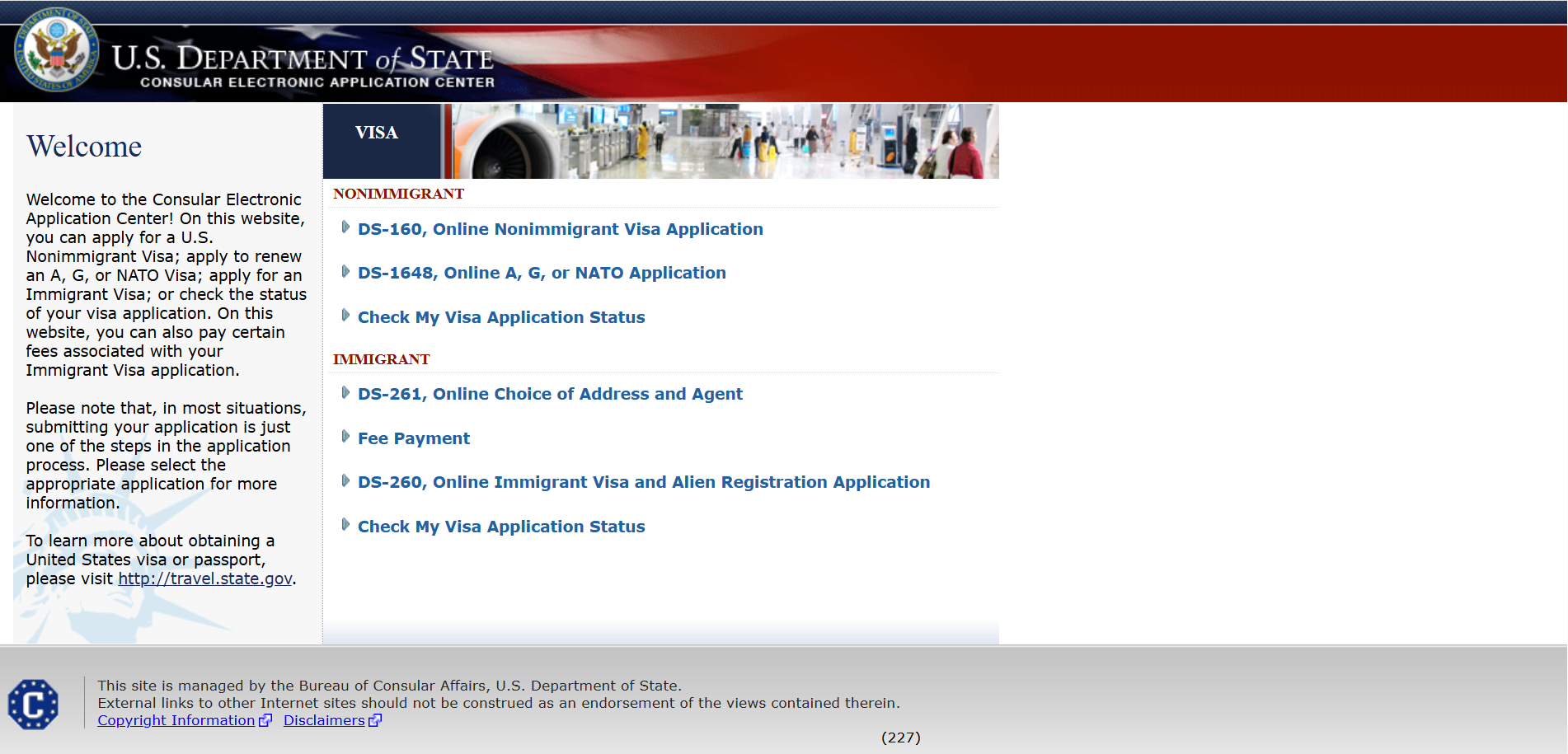Click the NONIMMIGRANT section heading
This screenshot has height=754, width=1568.
tap(398, 194)
